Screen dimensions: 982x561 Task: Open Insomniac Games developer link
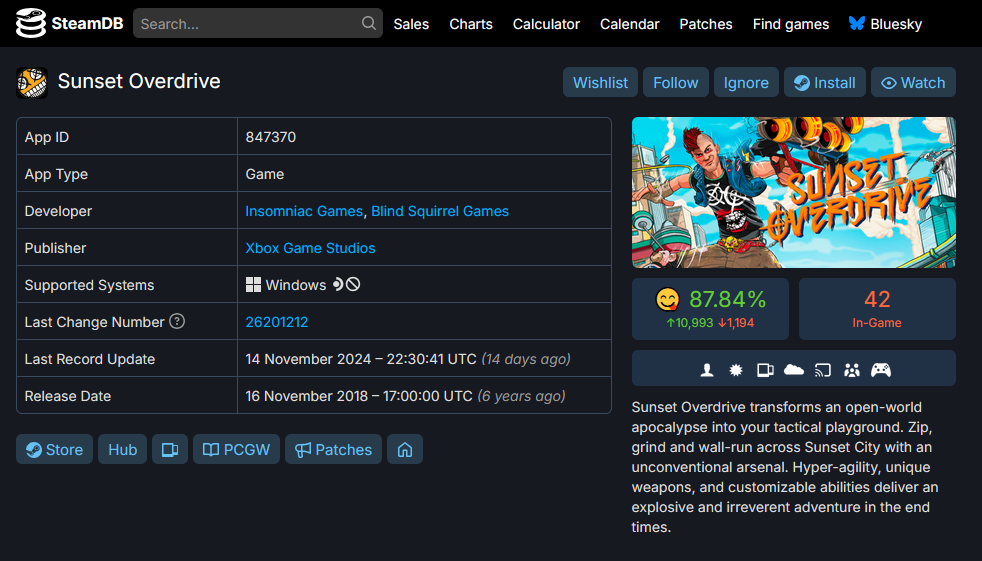[x=304, y=211]
